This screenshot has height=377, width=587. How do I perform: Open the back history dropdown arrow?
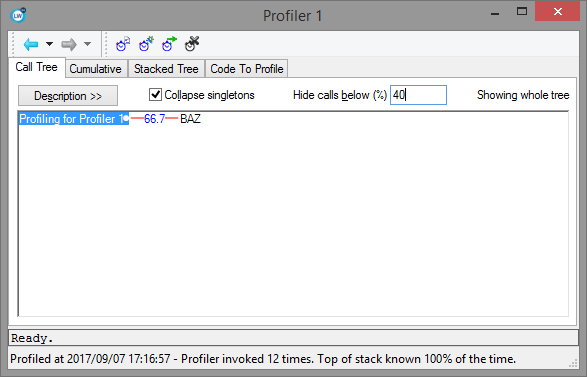[x=49, y=44]
